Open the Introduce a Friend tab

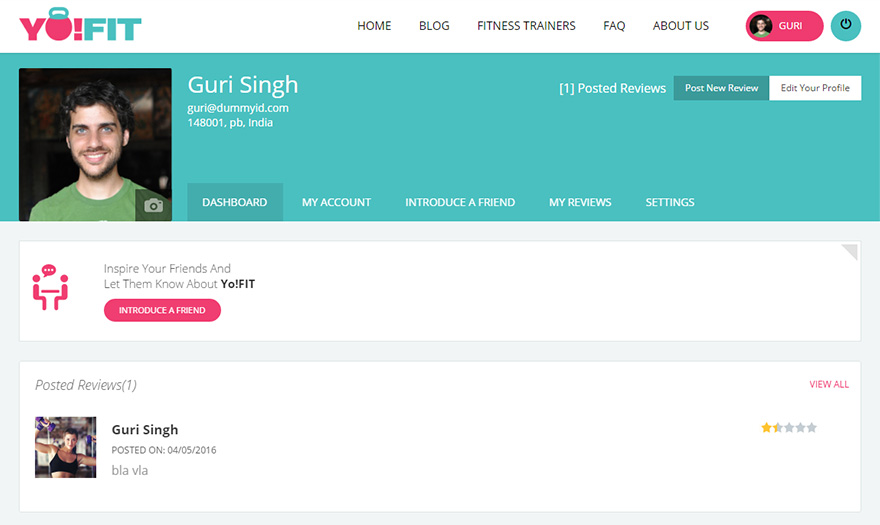point(460,202)
